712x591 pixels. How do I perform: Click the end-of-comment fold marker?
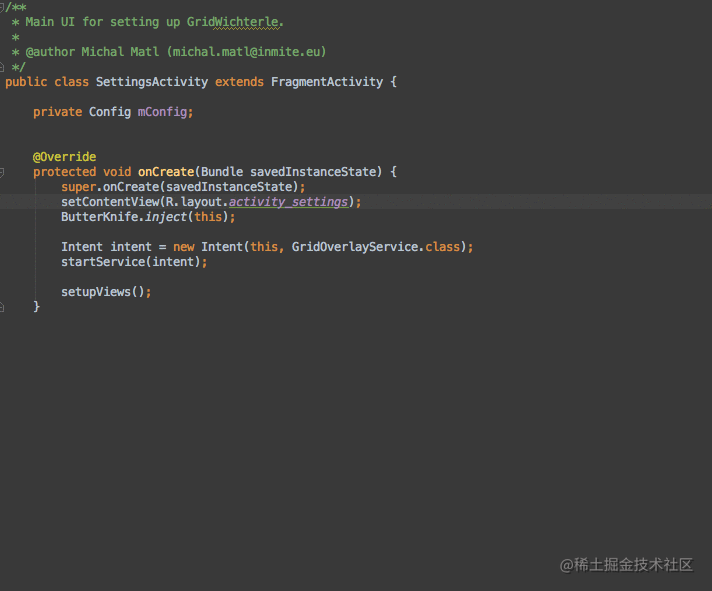2,67
